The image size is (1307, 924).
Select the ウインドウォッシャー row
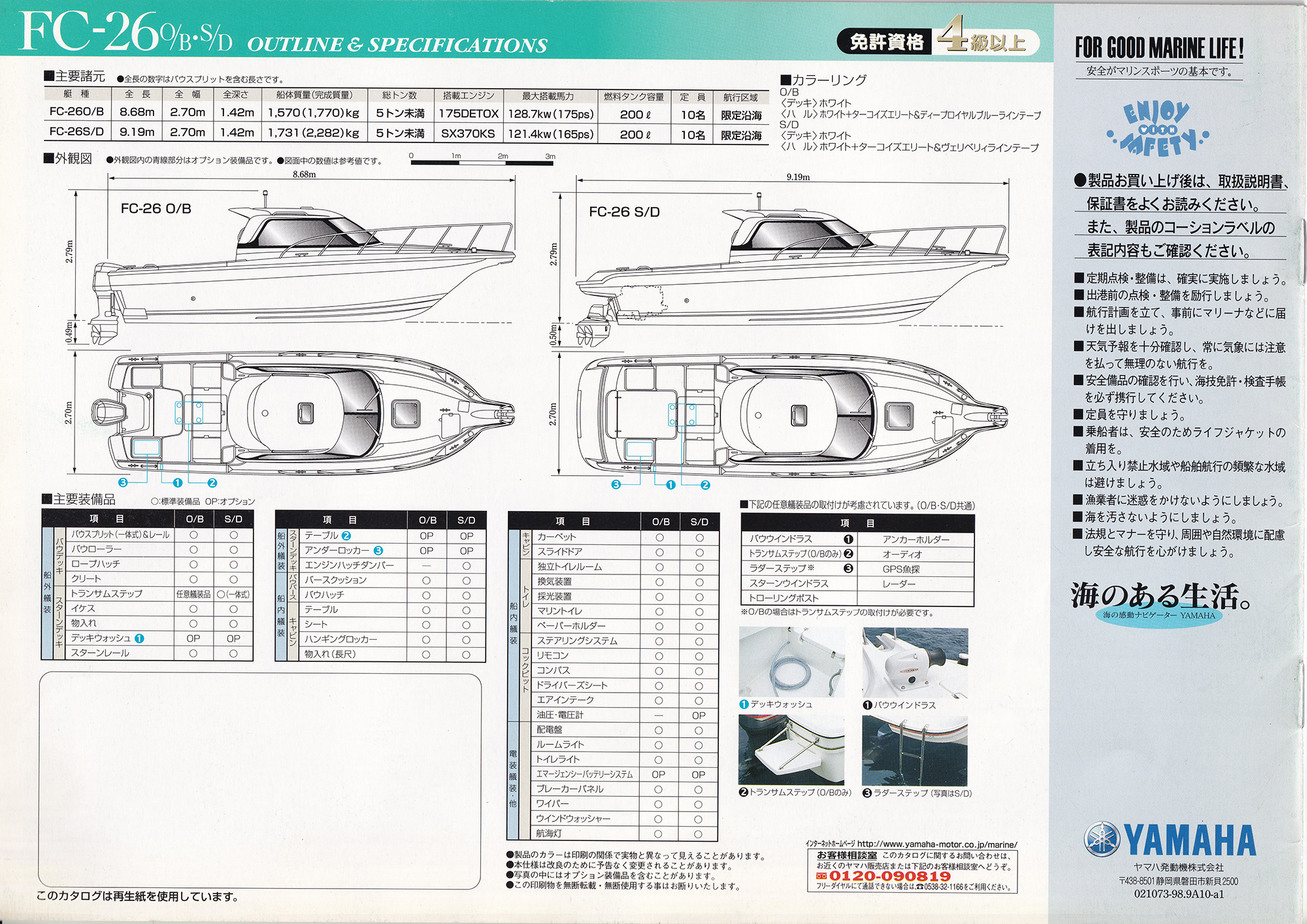click(x=624, y=819)
